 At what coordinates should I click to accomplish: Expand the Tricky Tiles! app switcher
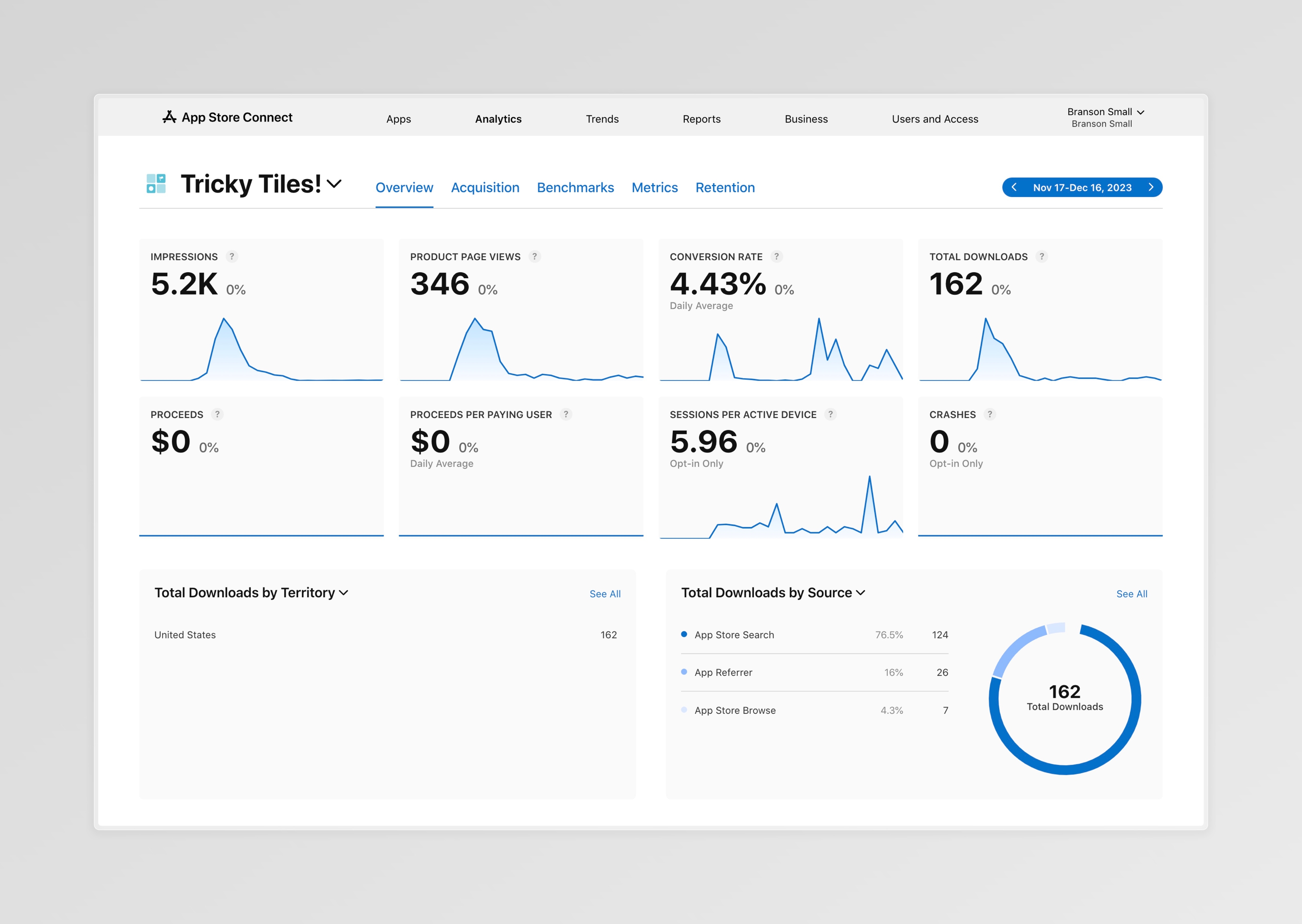335,184
